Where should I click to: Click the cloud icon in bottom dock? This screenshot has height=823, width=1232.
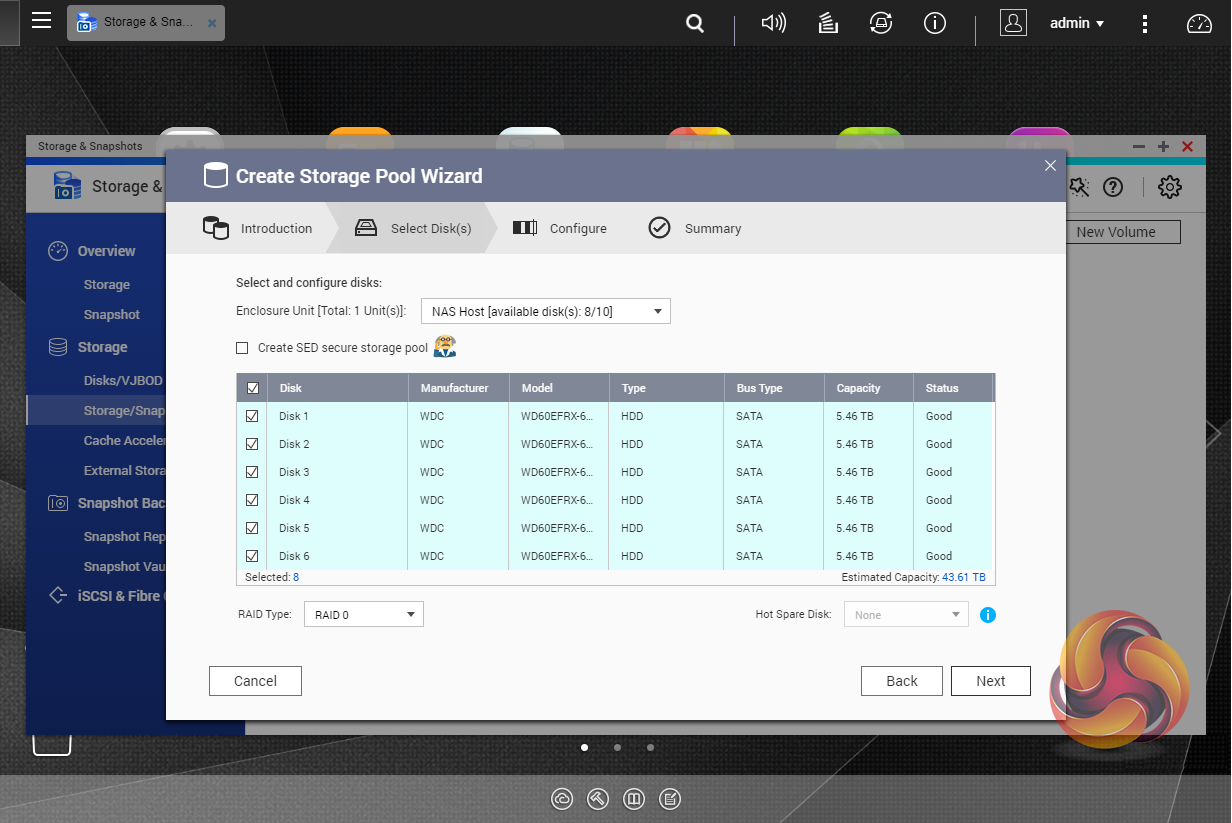pos(563,799)
